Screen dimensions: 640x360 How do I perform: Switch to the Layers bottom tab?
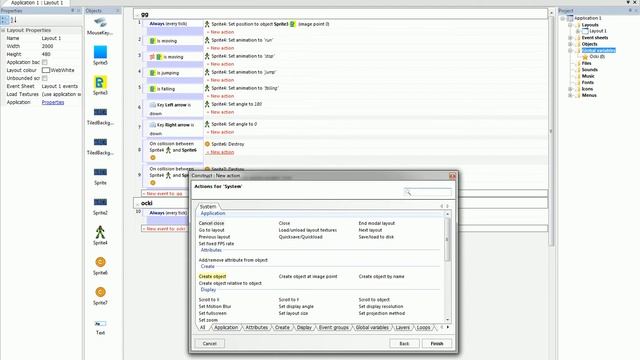(402, 327)
